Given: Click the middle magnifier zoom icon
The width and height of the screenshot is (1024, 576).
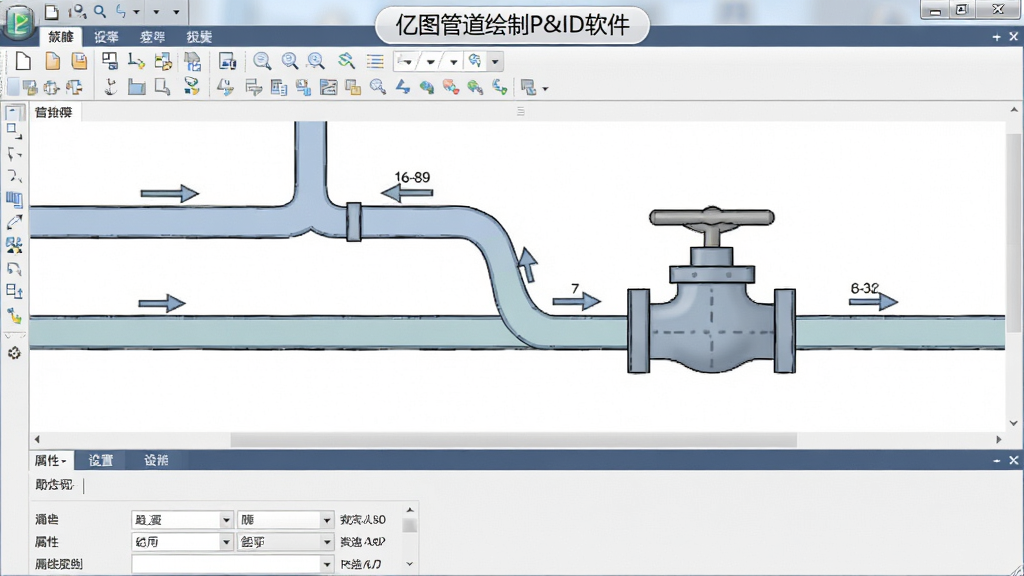Looking at the screenshot, I should pyautogui.click(x=289, y=61).
